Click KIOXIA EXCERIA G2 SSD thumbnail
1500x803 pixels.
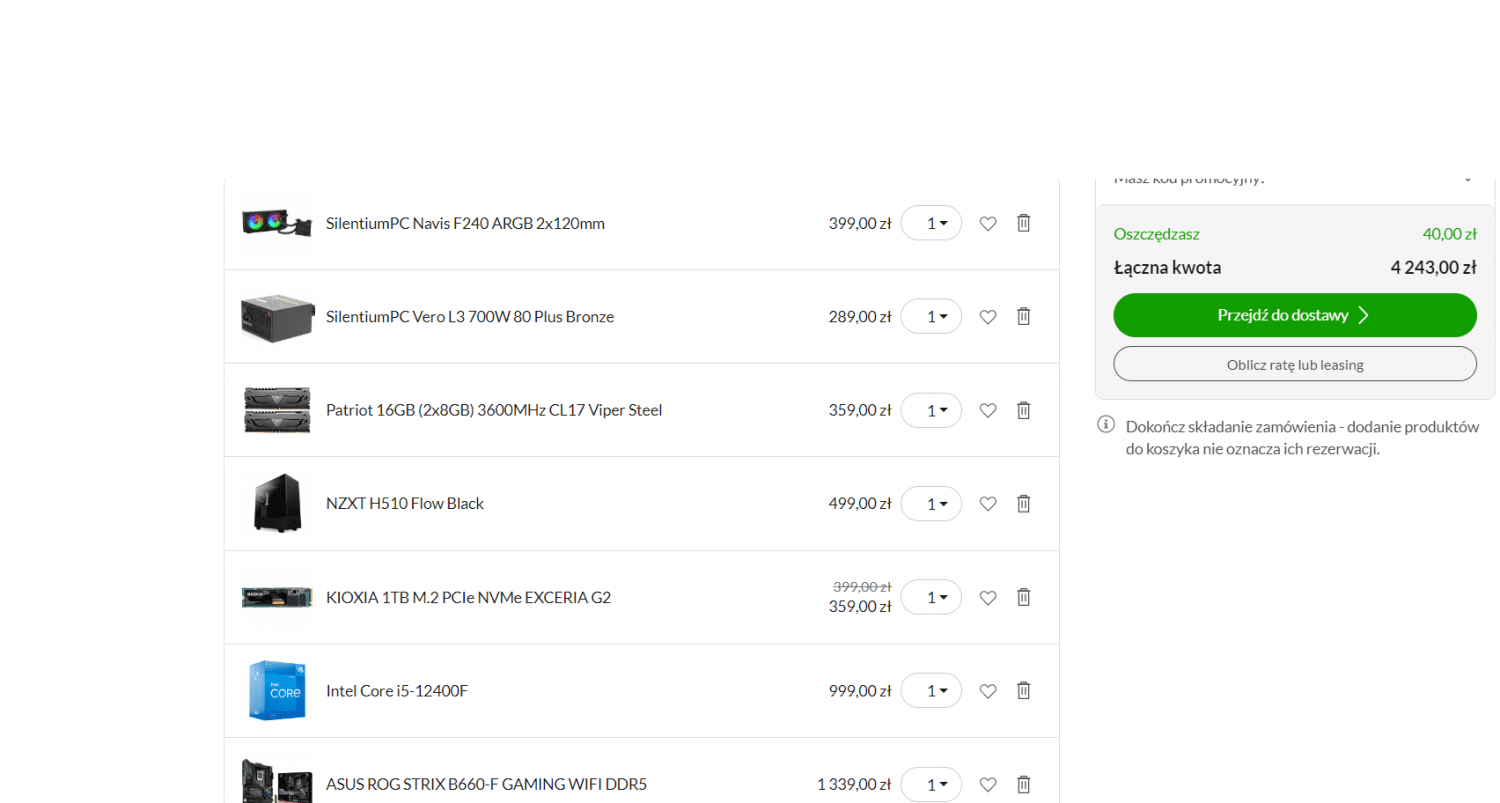pos(277,597)
